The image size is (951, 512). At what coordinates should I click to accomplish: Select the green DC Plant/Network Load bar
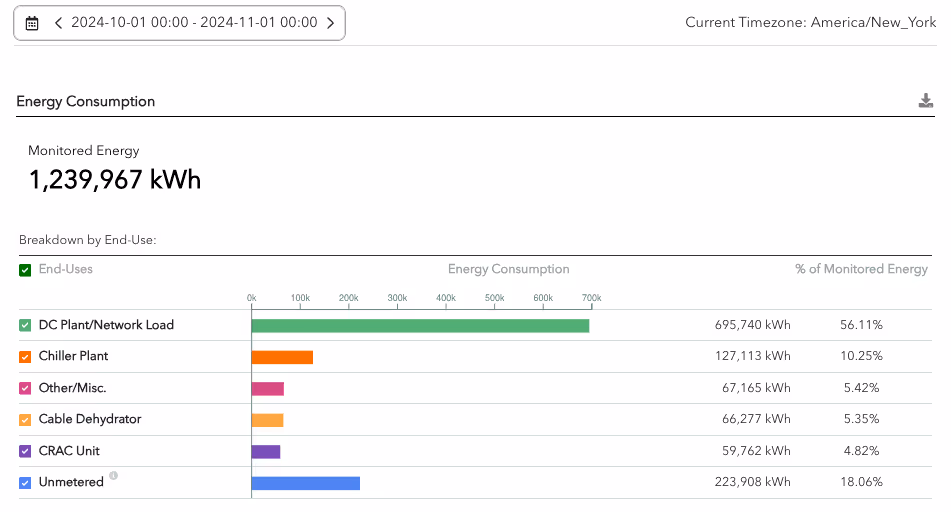pos(420,326)
